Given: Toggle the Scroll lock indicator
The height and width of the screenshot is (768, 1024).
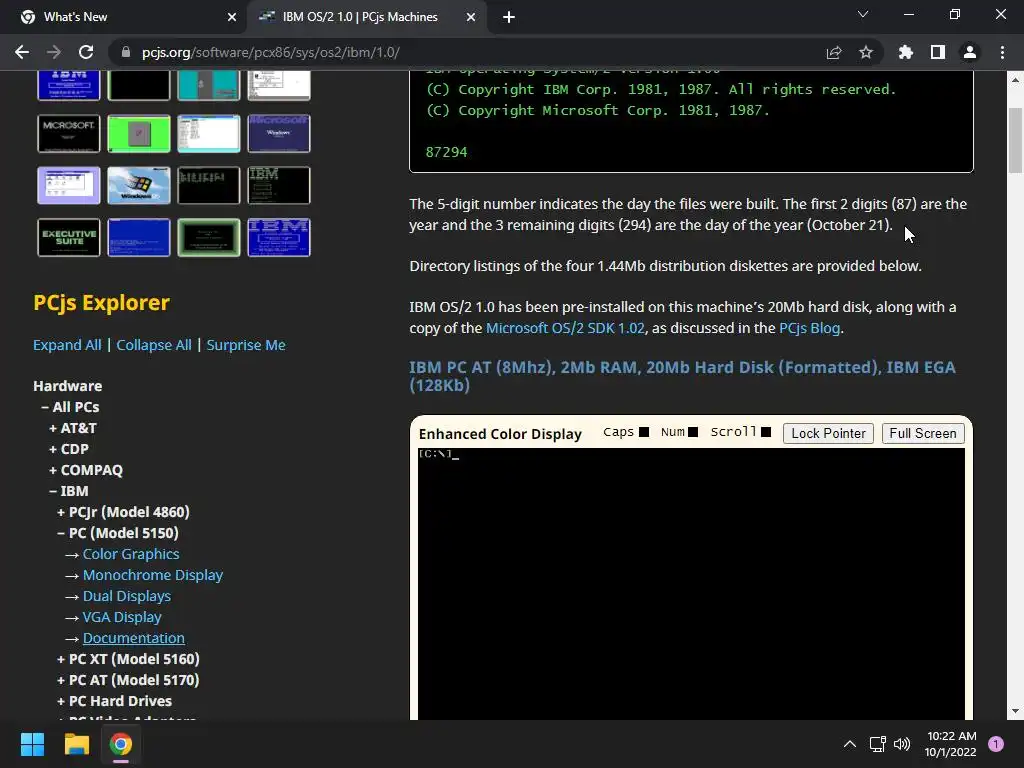Looking at the screenshot, I should click(766, 432).
